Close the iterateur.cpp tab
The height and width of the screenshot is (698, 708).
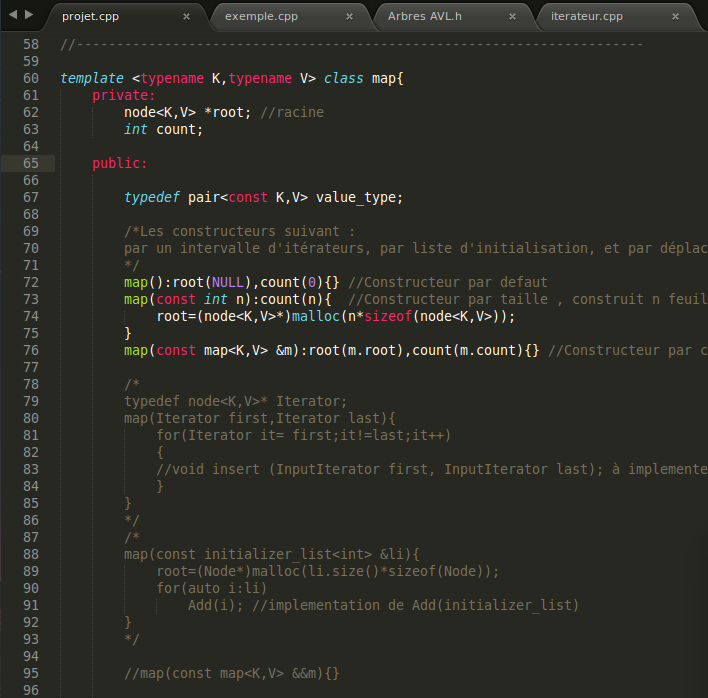coord(675,17)
